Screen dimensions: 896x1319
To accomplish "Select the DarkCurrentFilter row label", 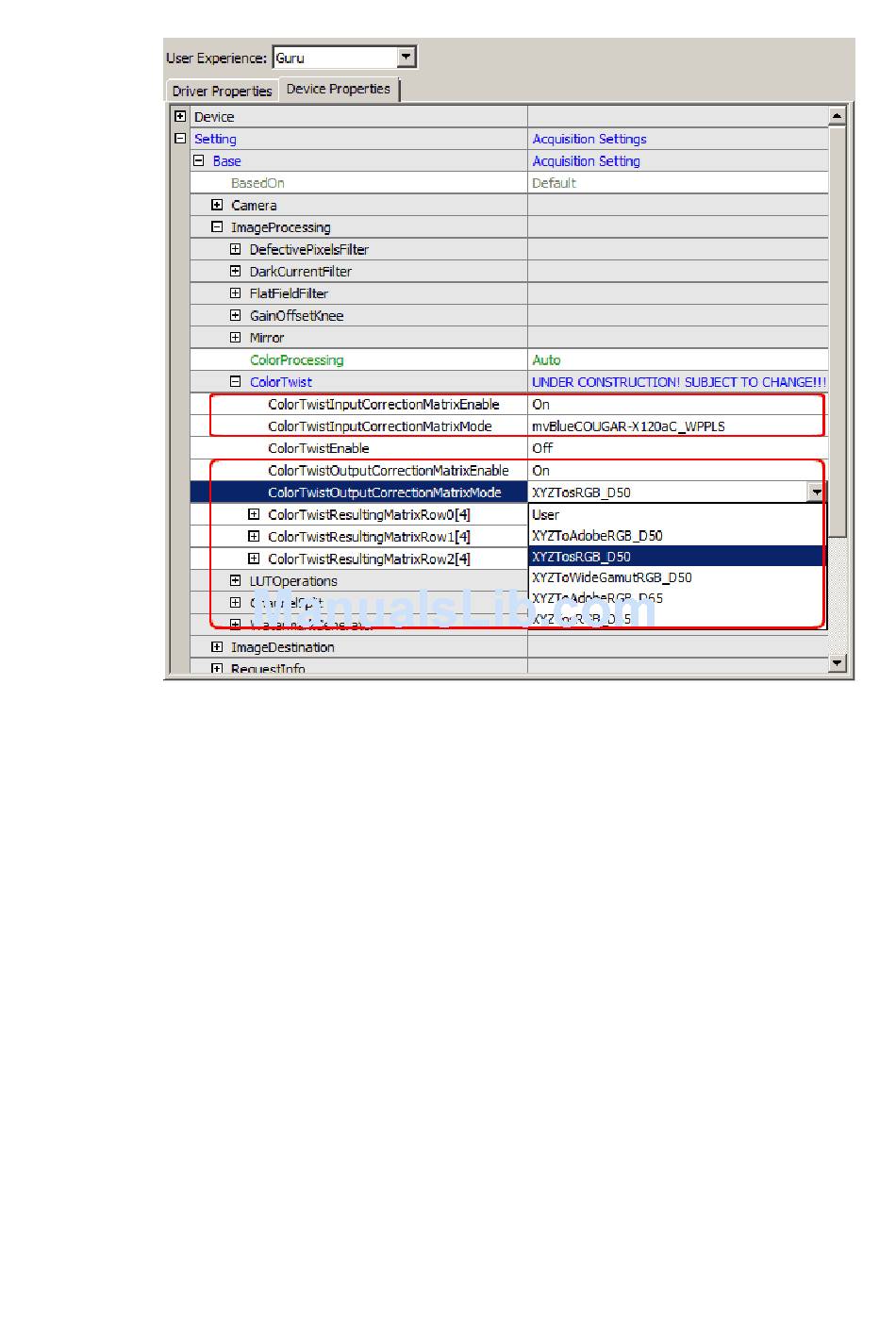I will (301, 272).
